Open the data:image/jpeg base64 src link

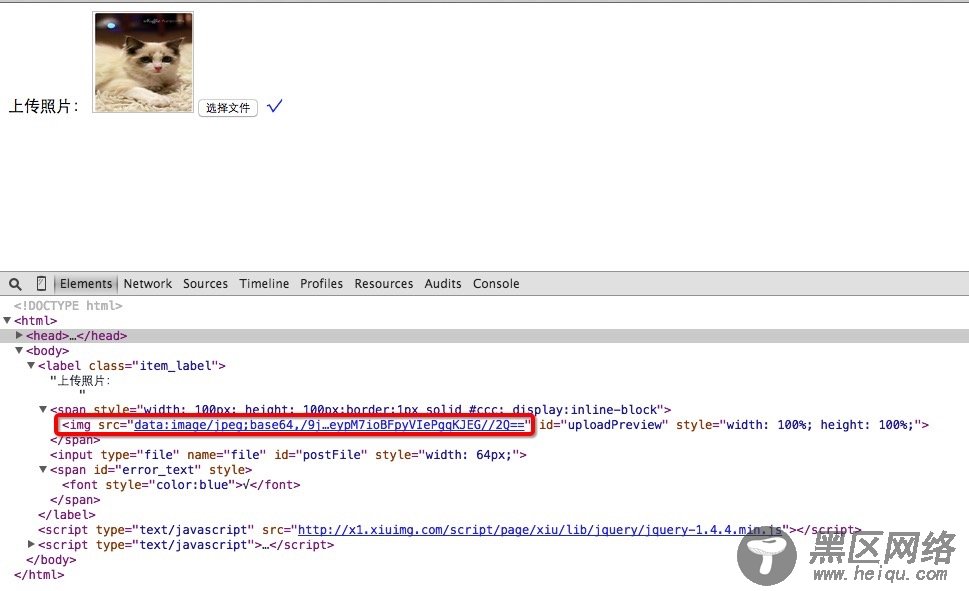click(330, 425)
